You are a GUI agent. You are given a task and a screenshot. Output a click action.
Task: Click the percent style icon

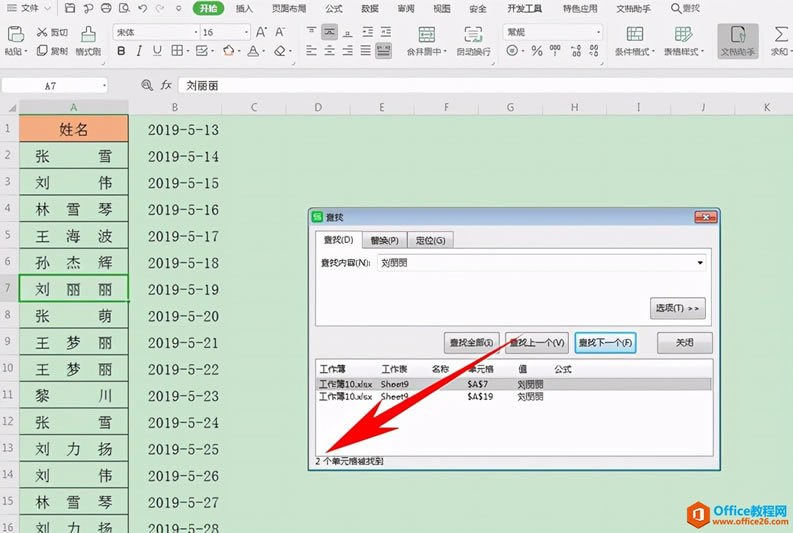pyautogui.click(x=537, y=51)
